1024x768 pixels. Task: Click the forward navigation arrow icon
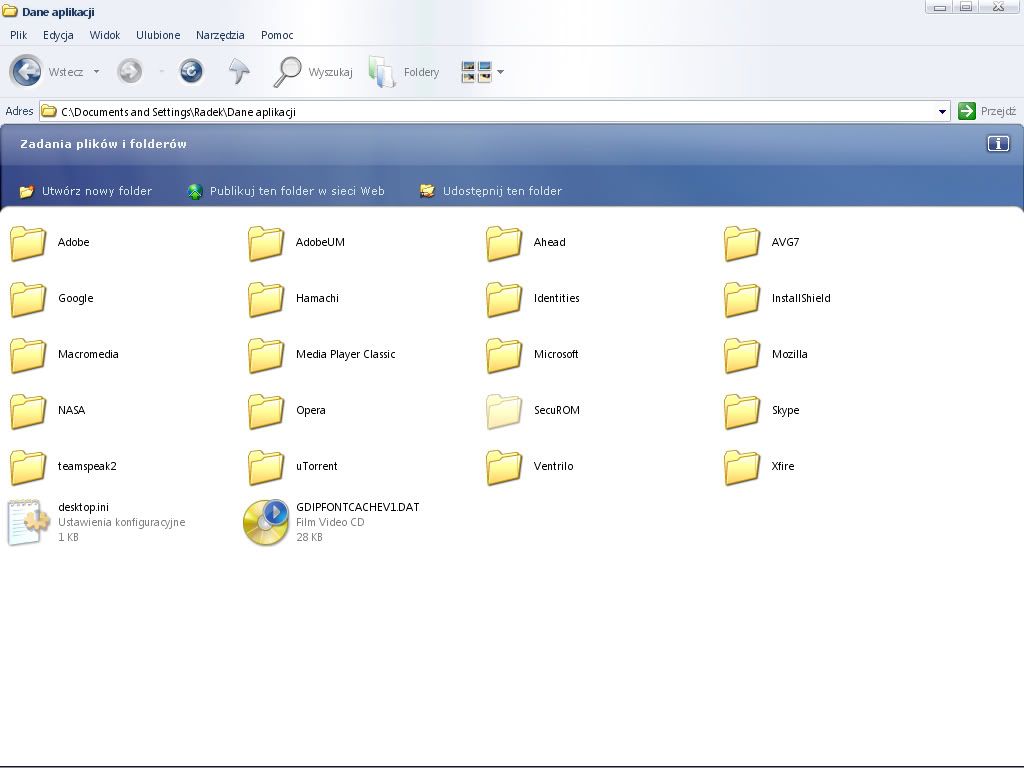pyautogui.click(x=130, y=71)
